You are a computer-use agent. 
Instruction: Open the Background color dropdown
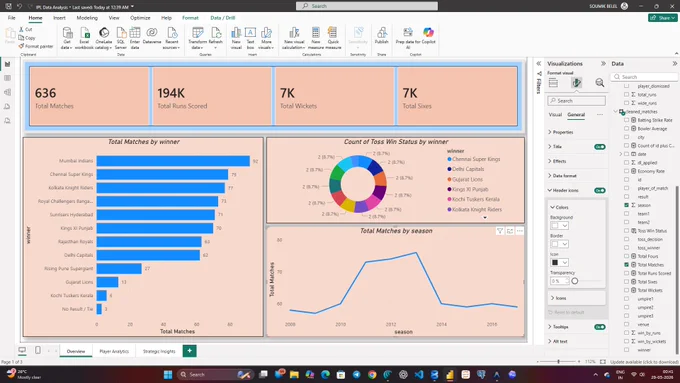(559, 226)
